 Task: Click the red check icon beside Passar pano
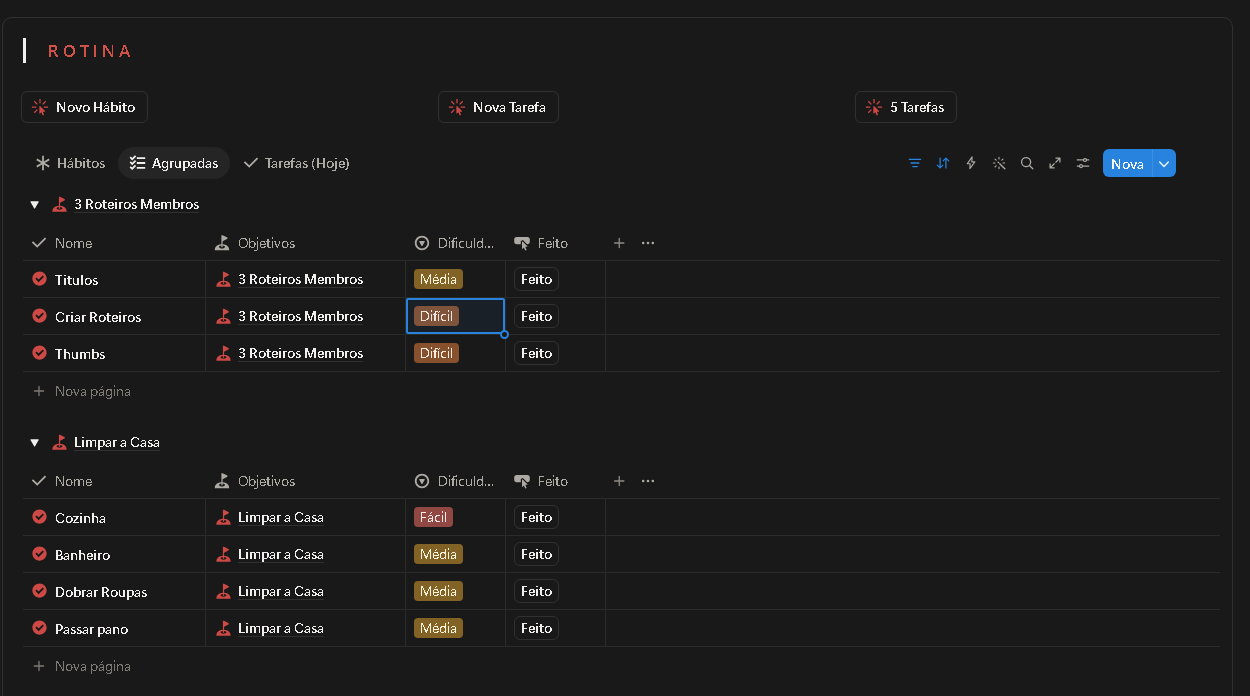coord(40,628)
